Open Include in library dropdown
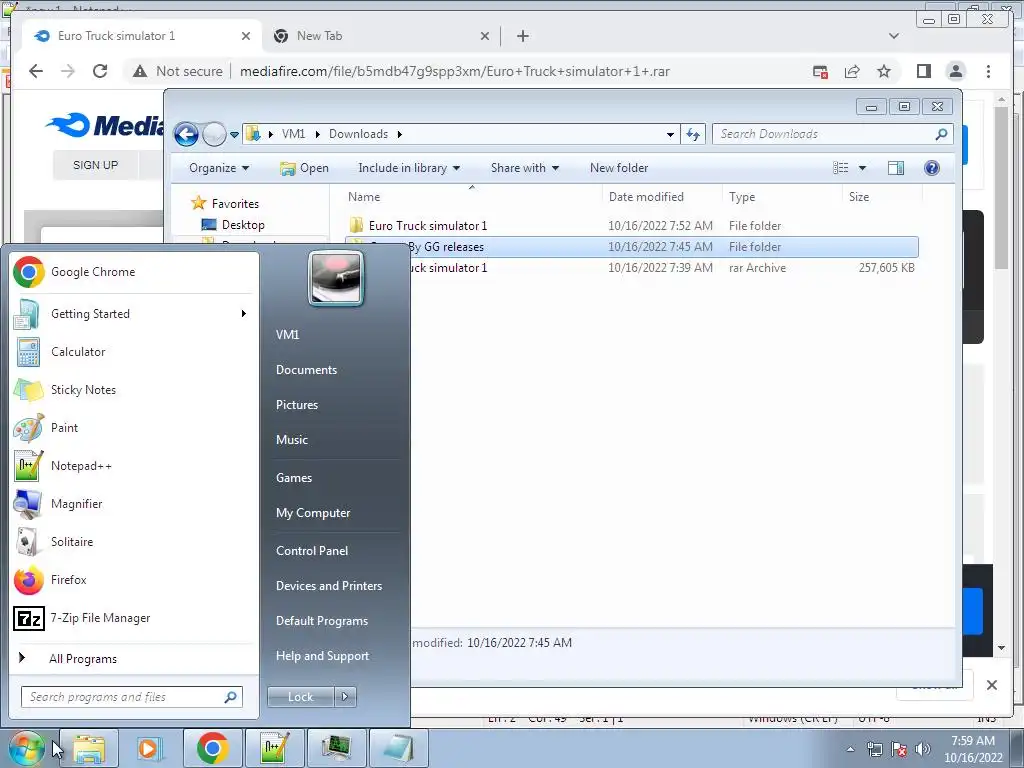Image resolution: width=1024 pixels, height=768 pixels. 409,168
